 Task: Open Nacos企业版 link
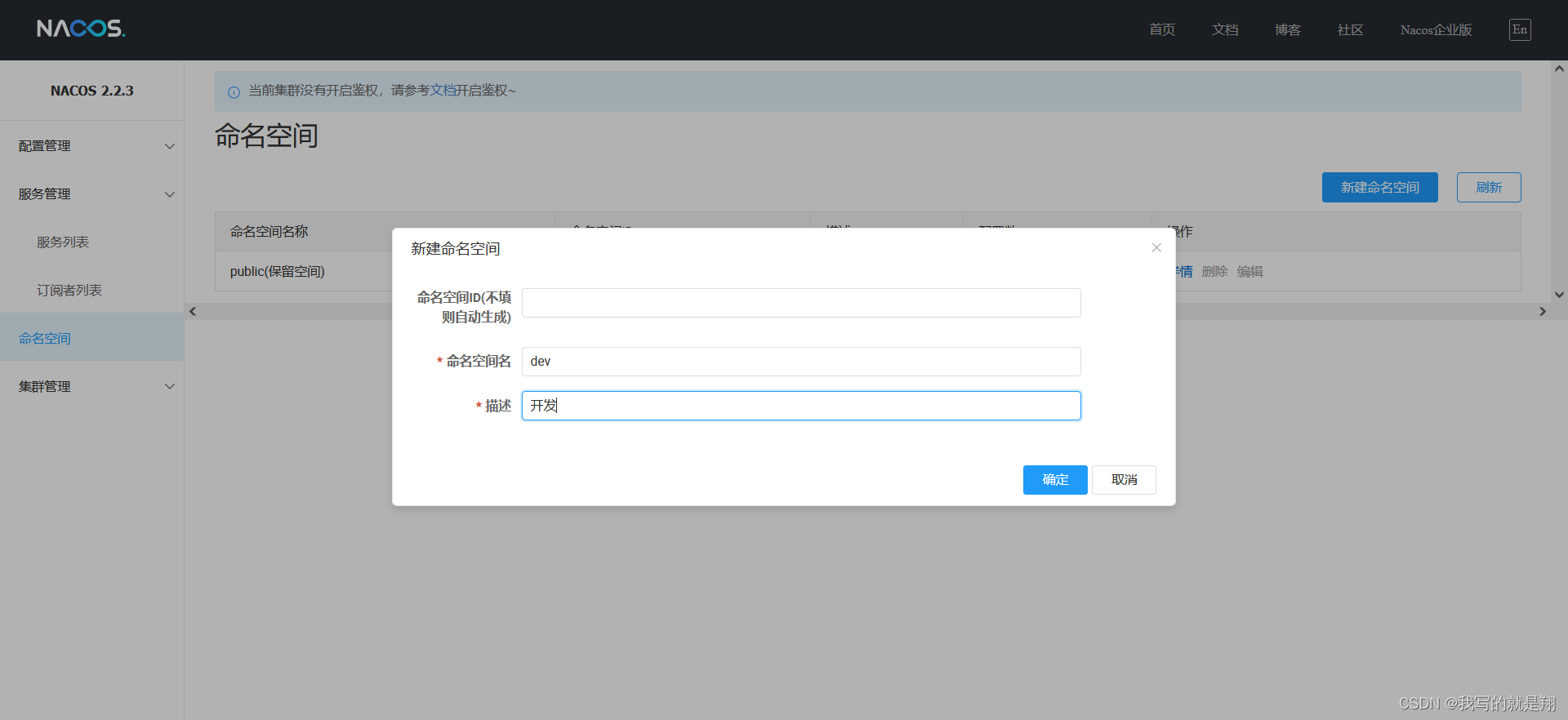[1436, 29]
